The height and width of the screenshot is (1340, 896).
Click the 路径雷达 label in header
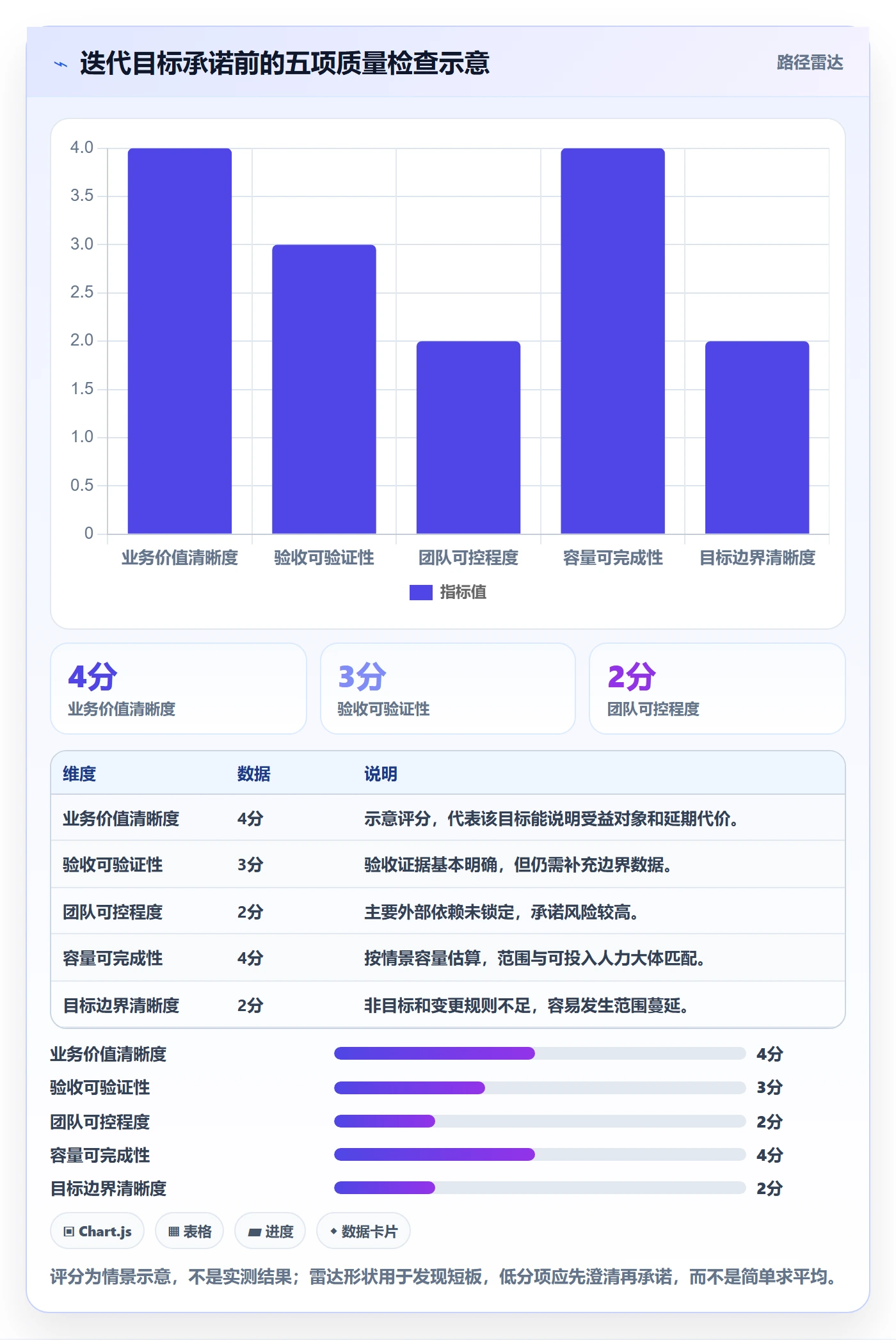tap(810, 63)
